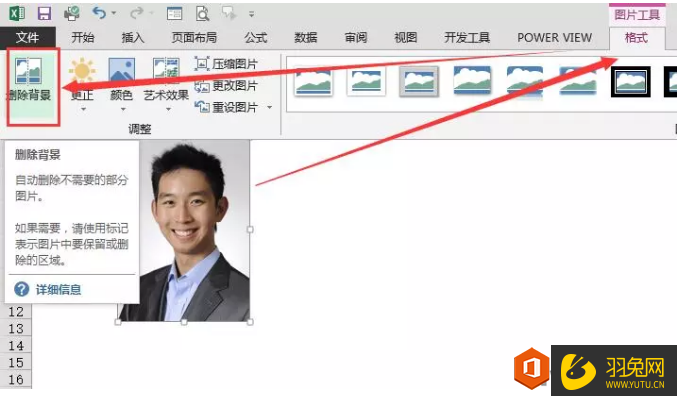
Task: Expand the Artistic Effects dropdown arrow
Action: 168,109
